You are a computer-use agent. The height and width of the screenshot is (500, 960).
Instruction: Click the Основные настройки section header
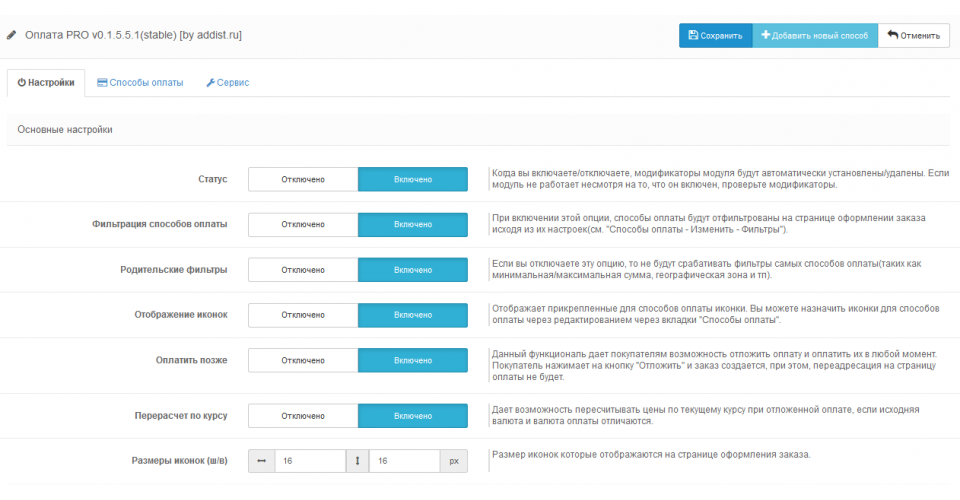pos(65,130)
